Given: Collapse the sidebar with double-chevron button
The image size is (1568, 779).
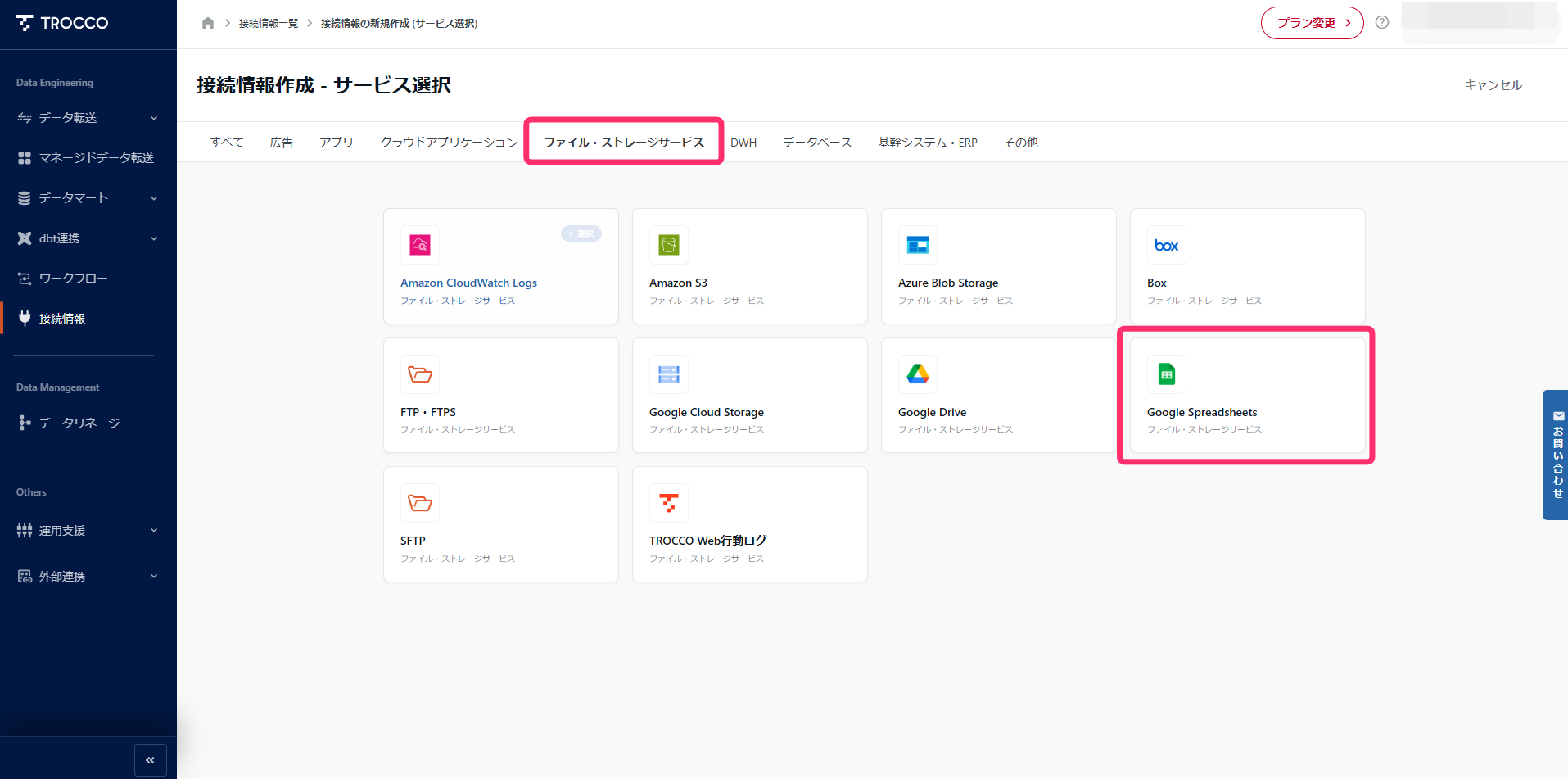Looking at the screenshot, I should 150,760.
